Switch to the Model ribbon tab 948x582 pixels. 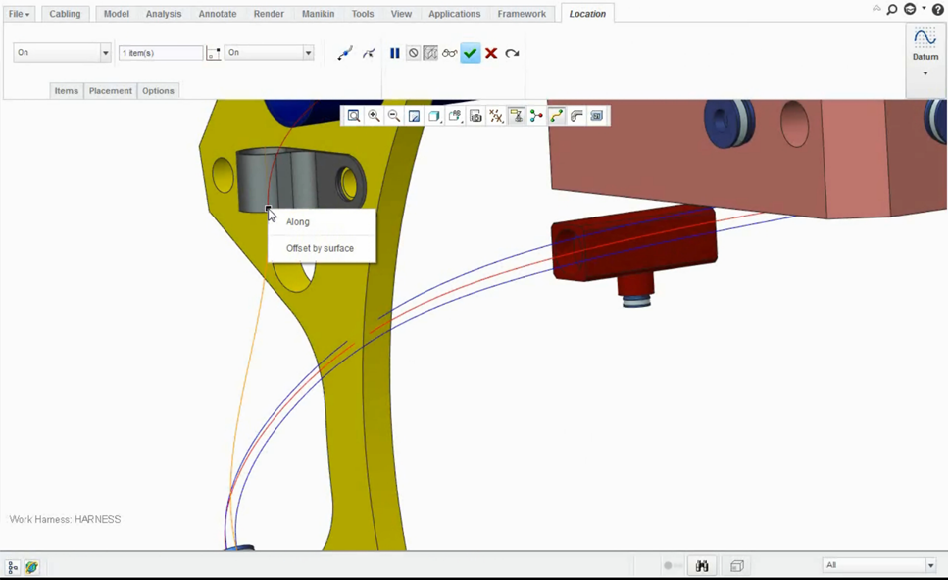116,14
